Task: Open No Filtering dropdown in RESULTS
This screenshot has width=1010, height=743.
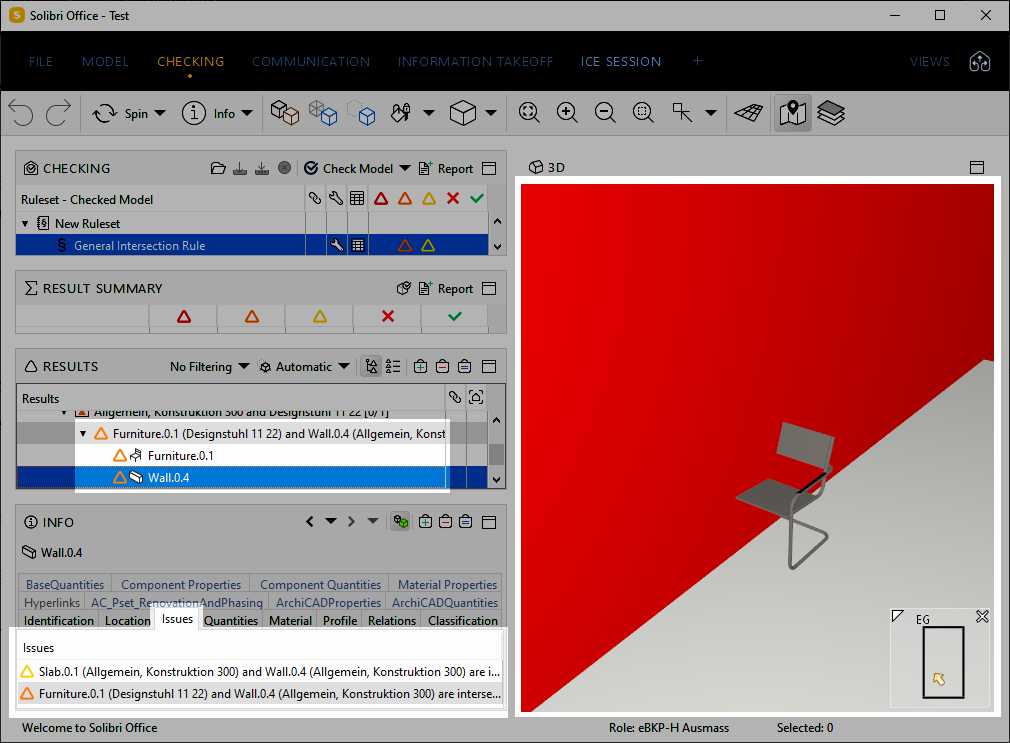Action: click(209, 367)
